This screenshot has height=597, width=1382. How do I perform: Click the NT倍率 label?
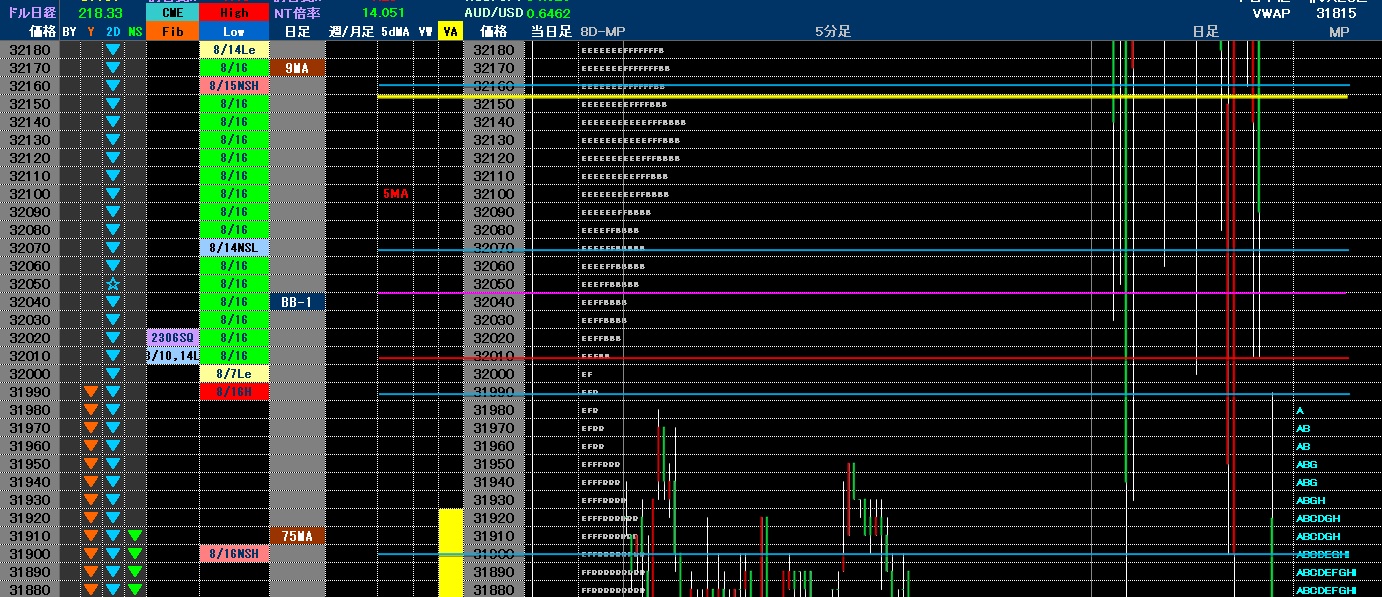coord(298,13)
